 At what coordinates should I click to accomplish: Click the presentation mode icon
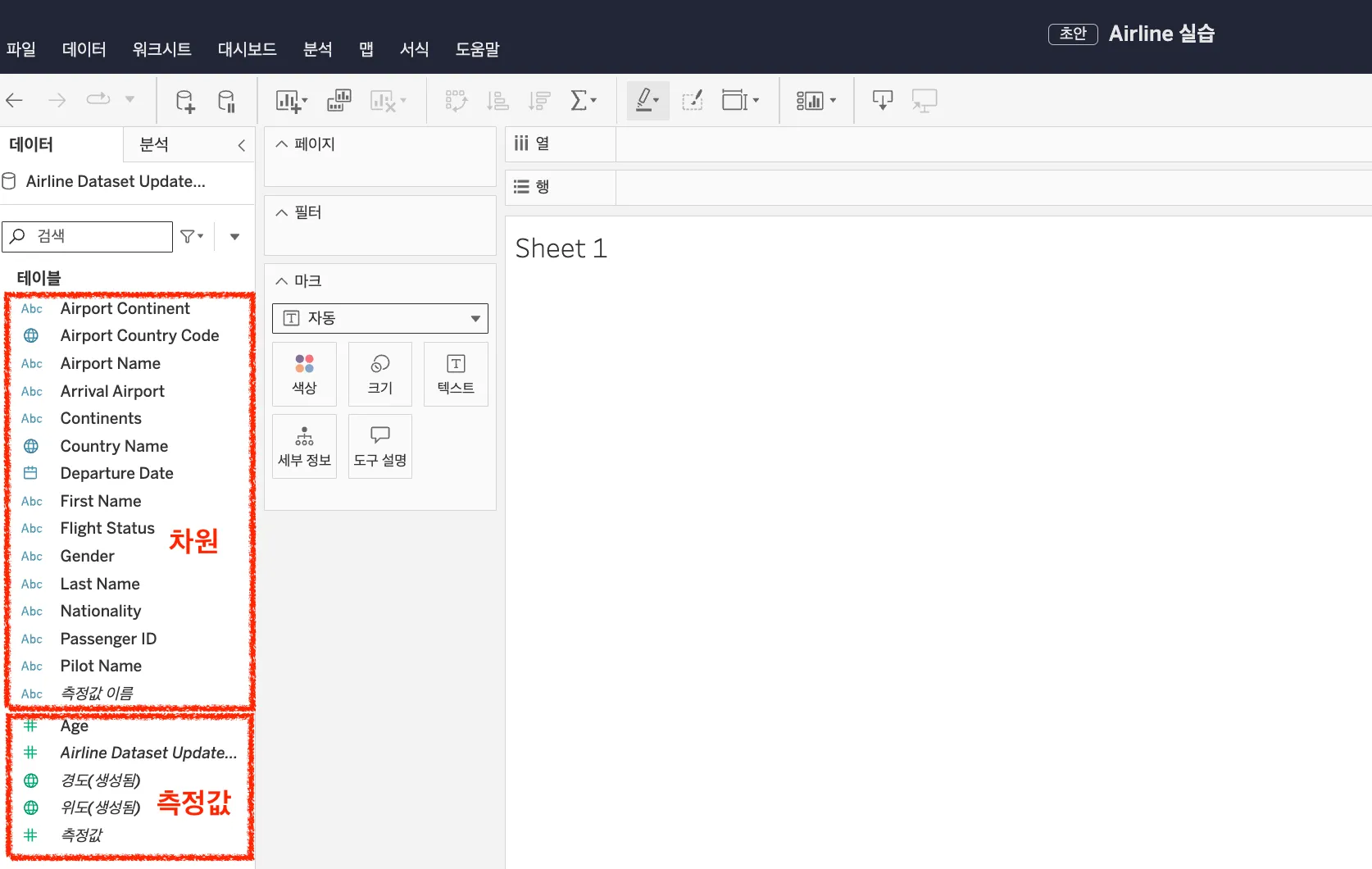(925, 101)
